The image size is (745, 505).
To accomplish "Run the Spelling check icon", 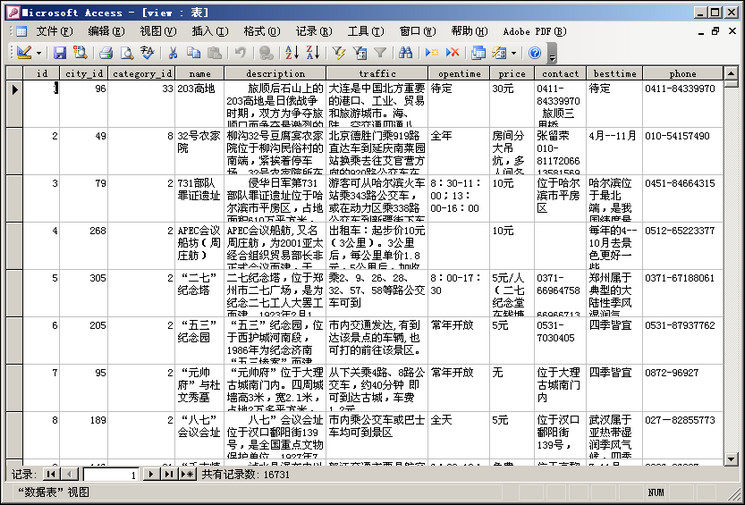I will (147, 53).
